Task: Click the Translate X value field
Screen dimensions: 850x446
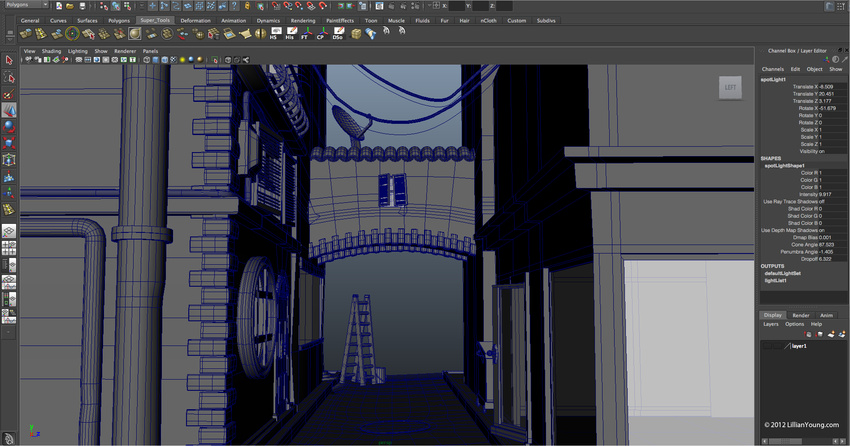Action: click(x=833, y=87)
